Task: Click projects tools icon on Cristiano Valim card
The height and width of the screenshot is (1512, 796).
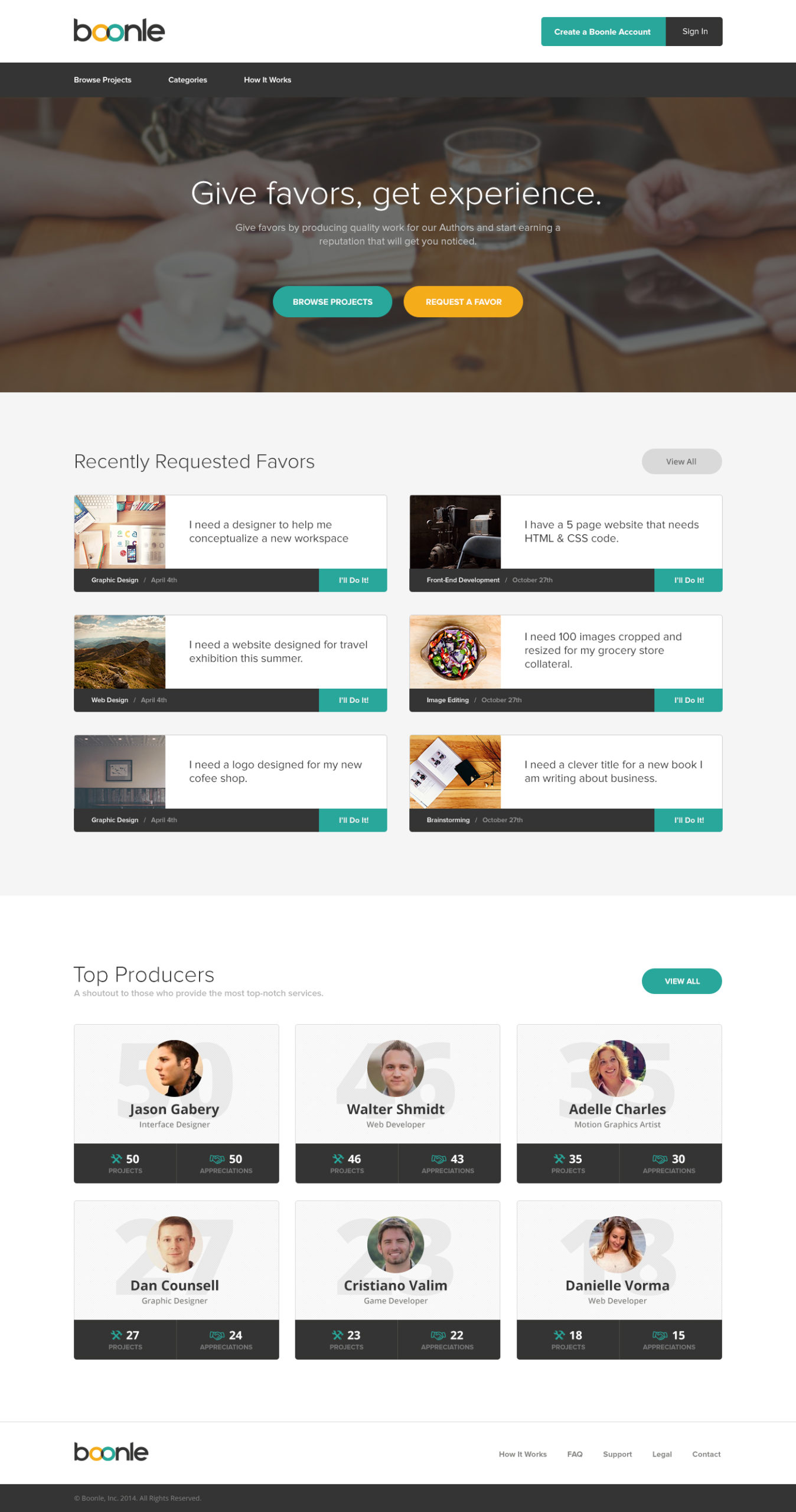Action: click(338, 1335)
